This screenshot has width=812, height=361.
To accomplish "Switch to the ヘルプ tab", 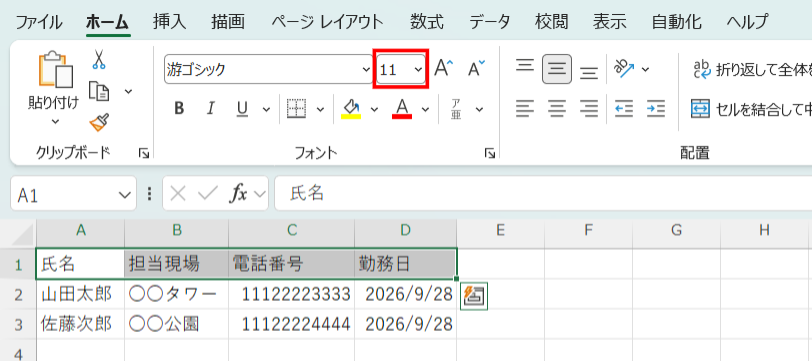I will click(747, 22).
